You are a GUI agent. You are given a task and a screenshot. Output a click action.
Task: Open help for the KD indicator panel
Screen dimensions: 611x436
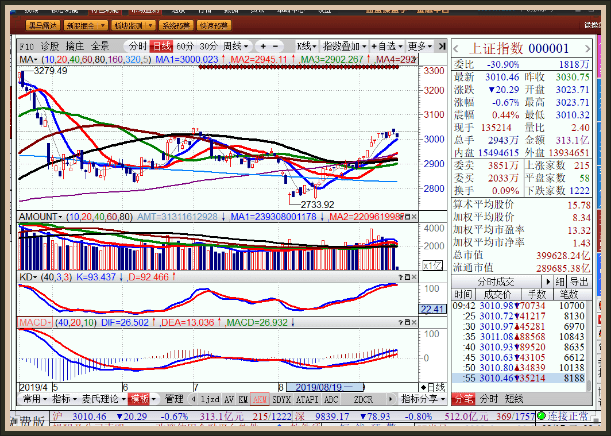401,277
